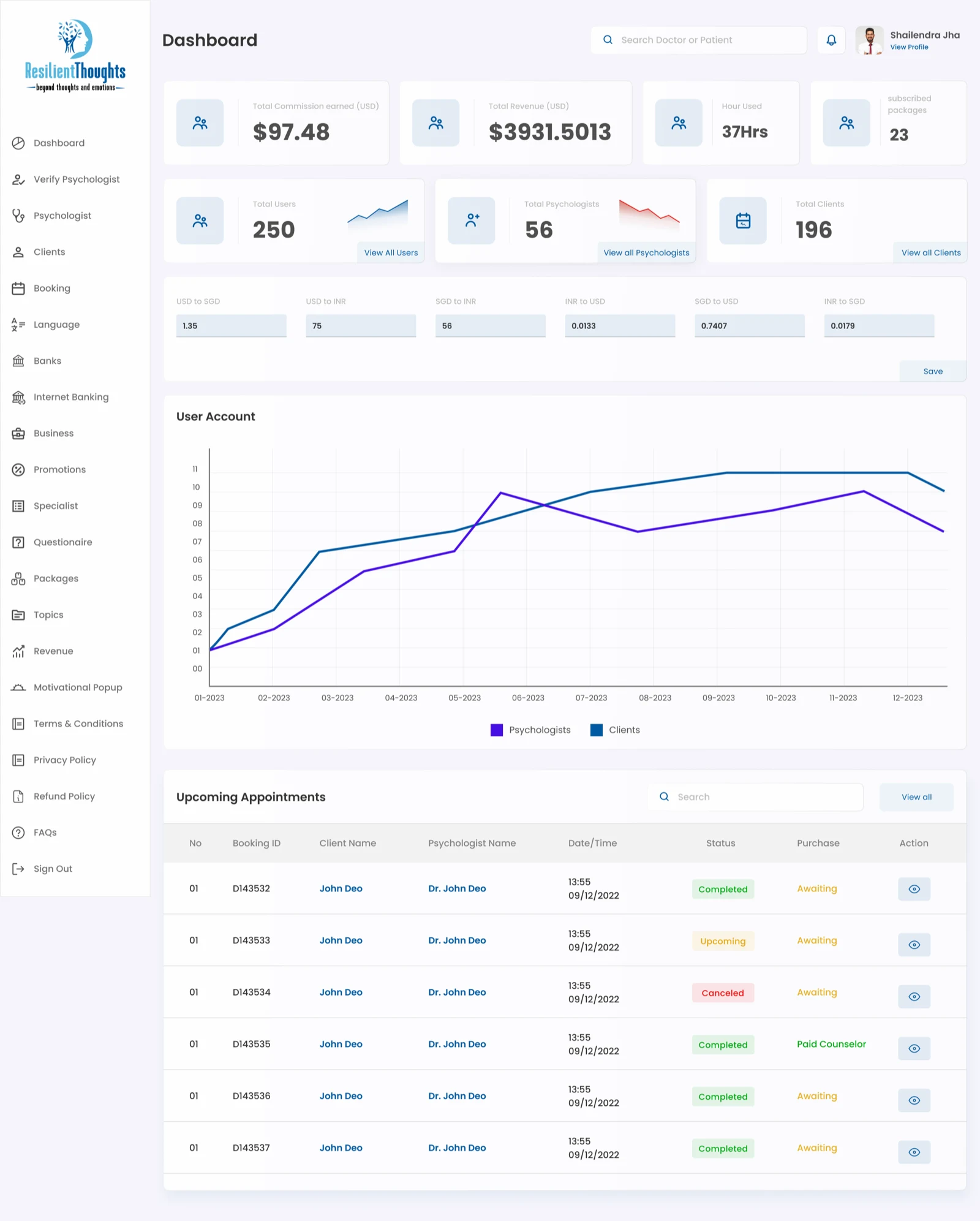Viewport: 980px width, 1221px height.
Task: Click the Total Psychologists add-user icon
Action: (x=472, y=221)
